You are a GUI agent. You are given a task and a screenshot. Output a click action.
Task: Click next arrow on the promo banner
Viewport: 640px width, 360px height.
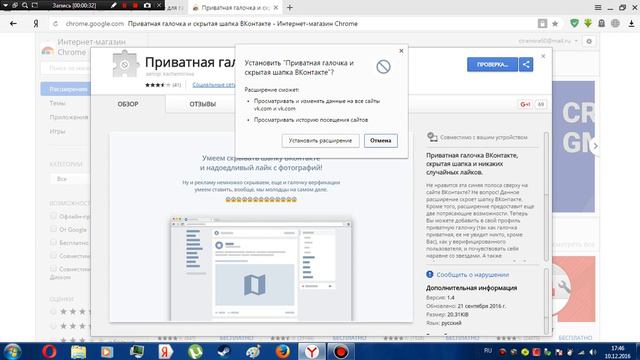coord(595,146)
